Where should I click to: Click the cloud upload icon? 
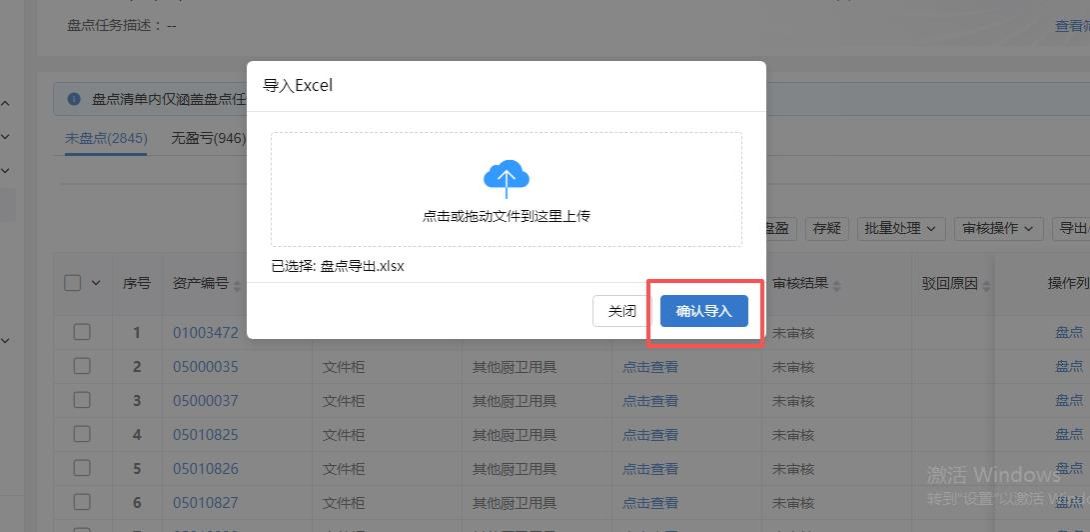[x=506, y=178]
